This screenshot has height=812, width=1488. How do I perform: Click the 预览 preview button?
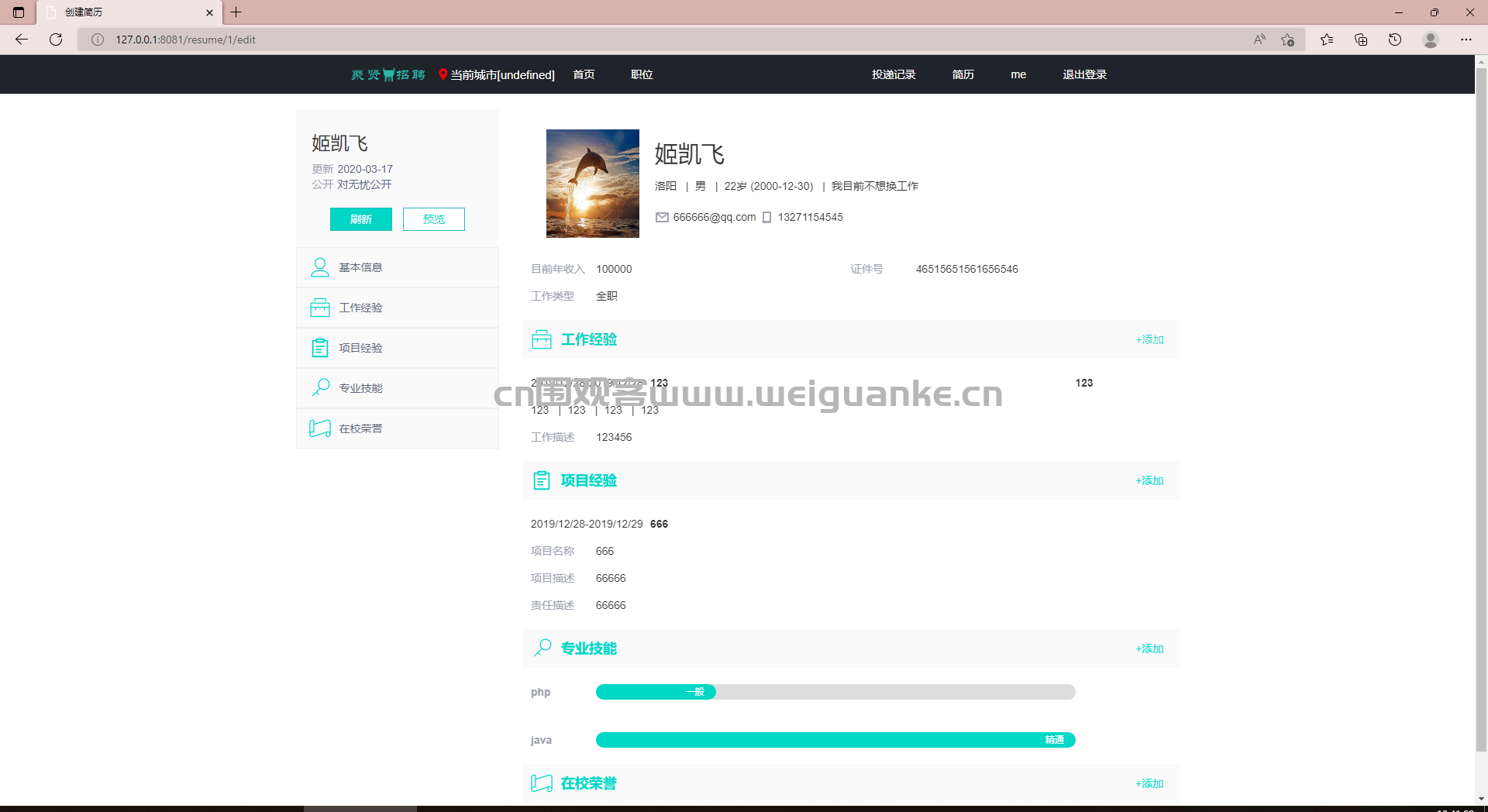pyautogui.click(x=434, y=219)
